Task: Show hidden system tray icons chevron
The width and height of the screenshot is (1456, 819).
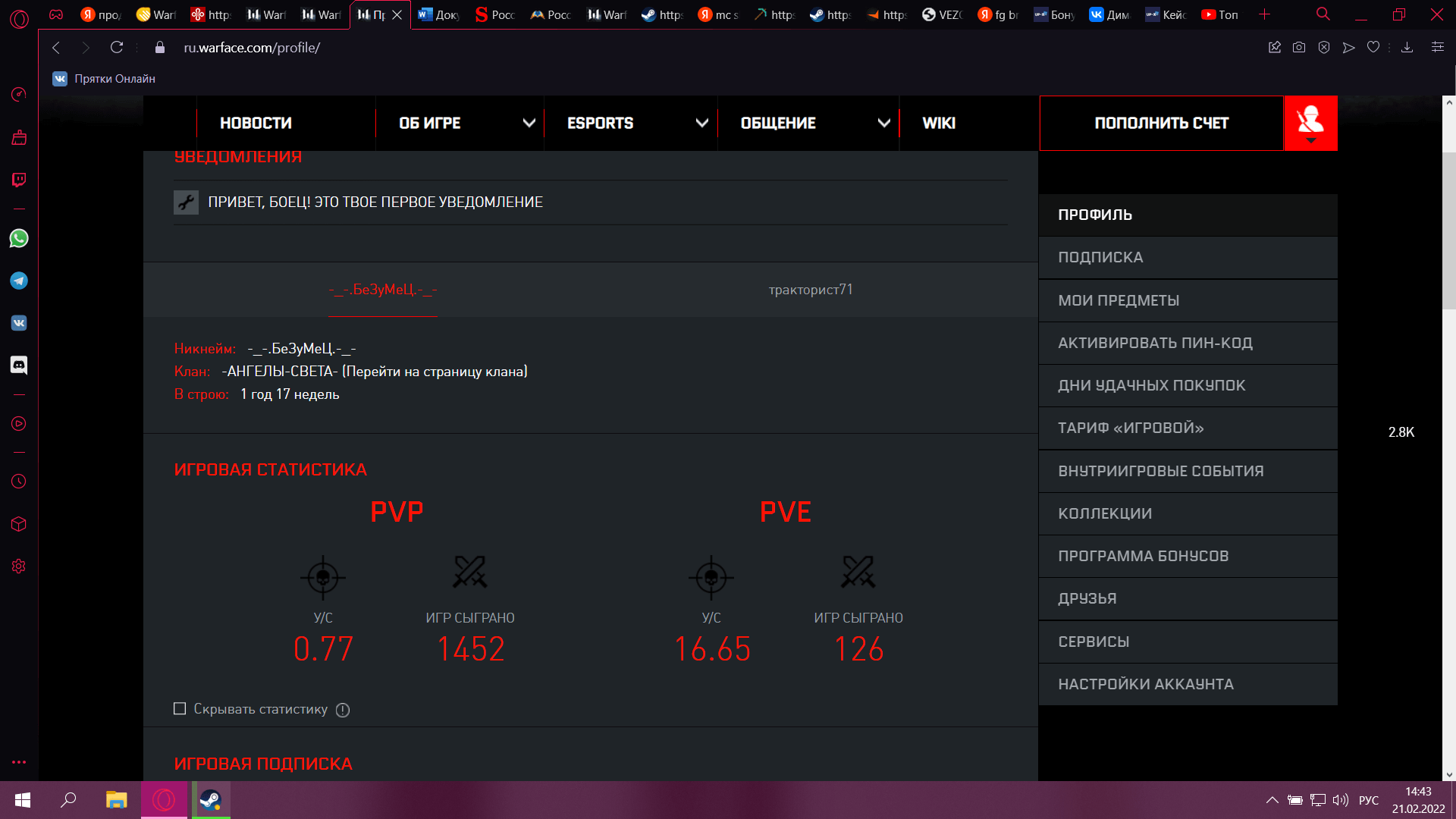Action: [x=1272, y=800]
